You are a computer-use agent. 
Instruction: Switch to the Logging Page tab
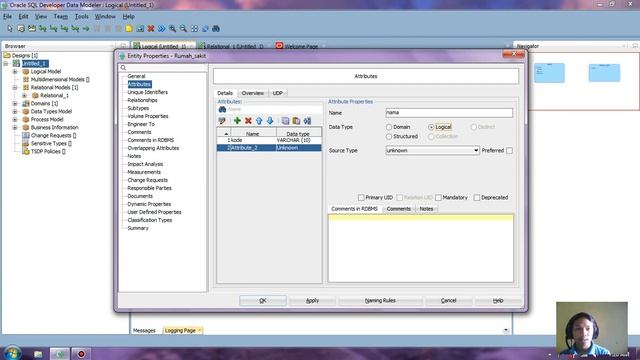tap(182, 330)
